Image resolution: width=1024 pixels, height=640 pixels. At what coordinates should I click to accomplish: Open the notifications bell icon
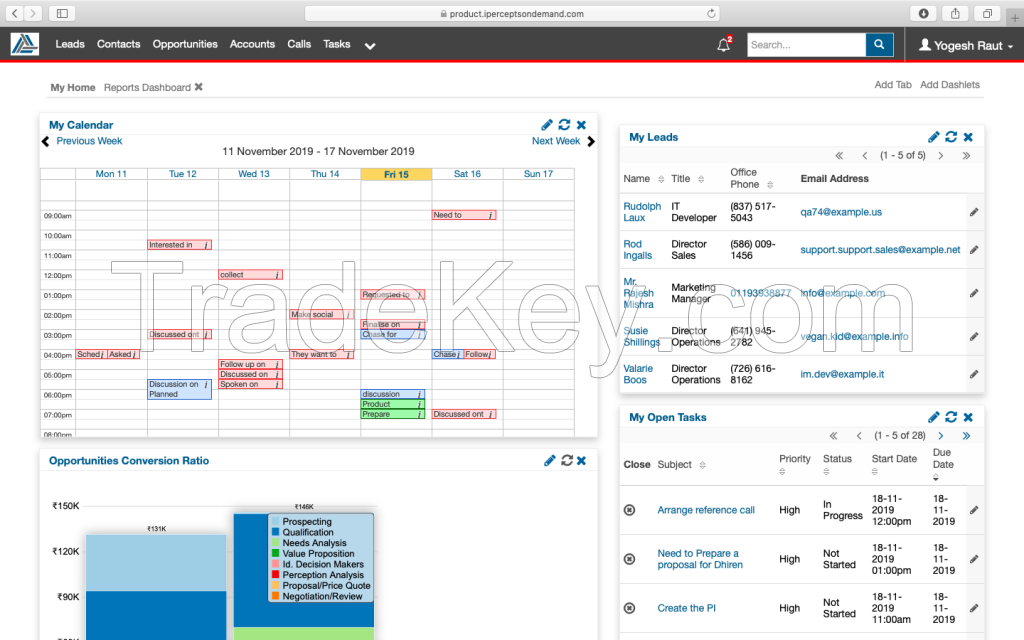coord(723,45)
